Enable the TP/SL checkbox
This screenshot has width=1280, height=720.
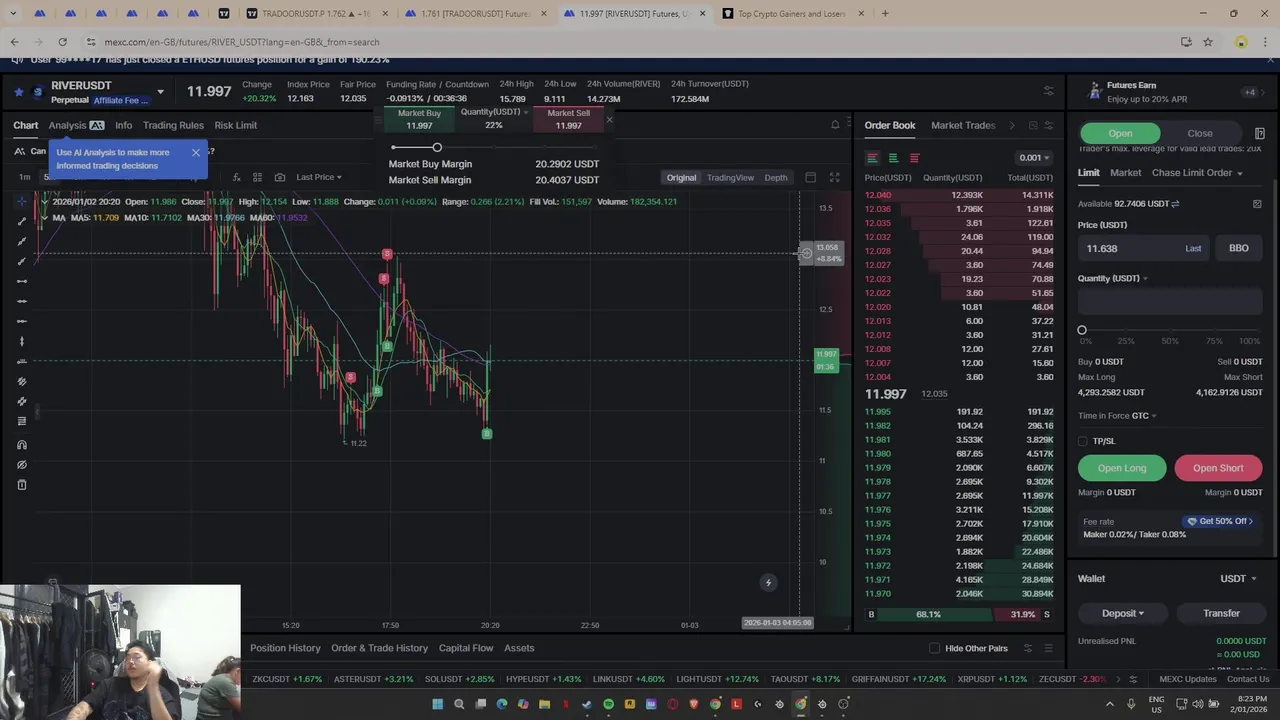(1083, 441)
